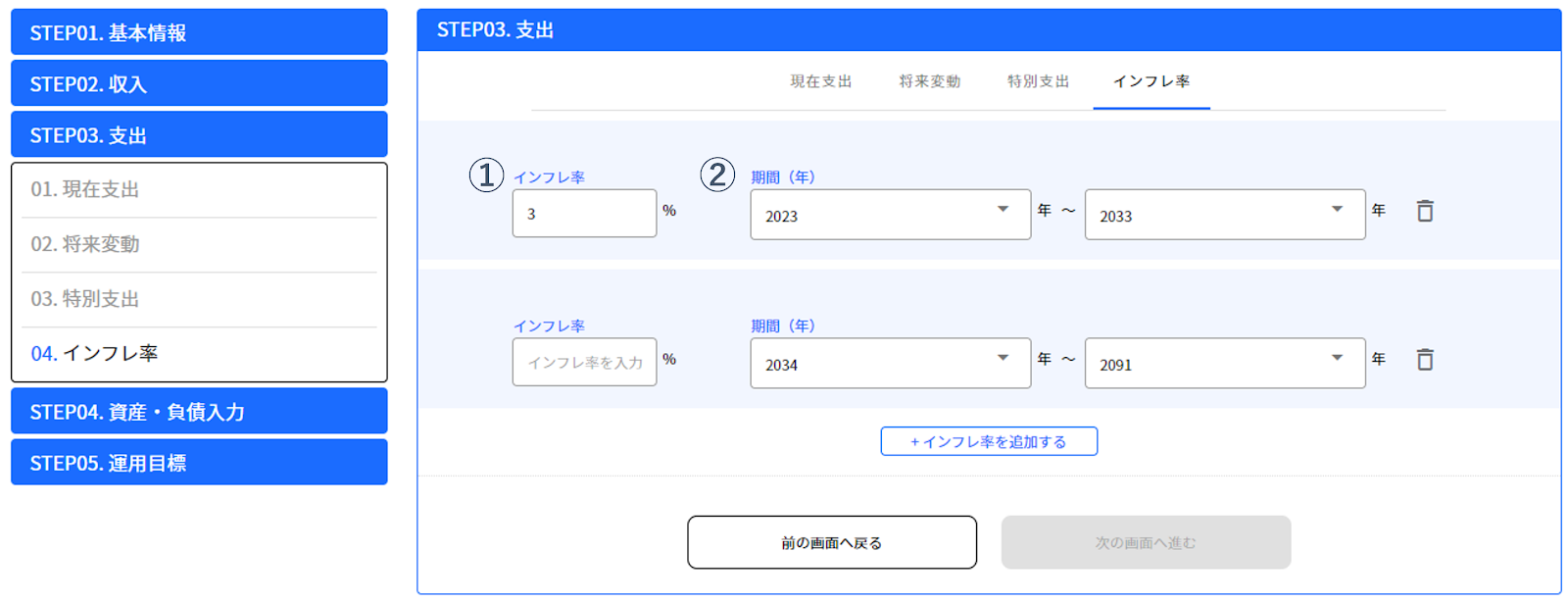
Task: Switch to the 将来変動 tab
Action: tap(930, 81)
